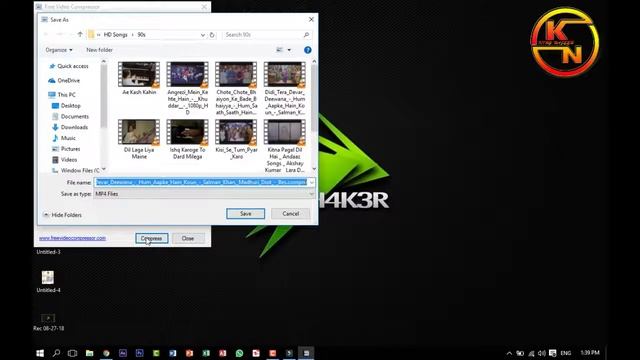Close the Save As dialog window
Screen dimensions: 640x360
point(311,19)
